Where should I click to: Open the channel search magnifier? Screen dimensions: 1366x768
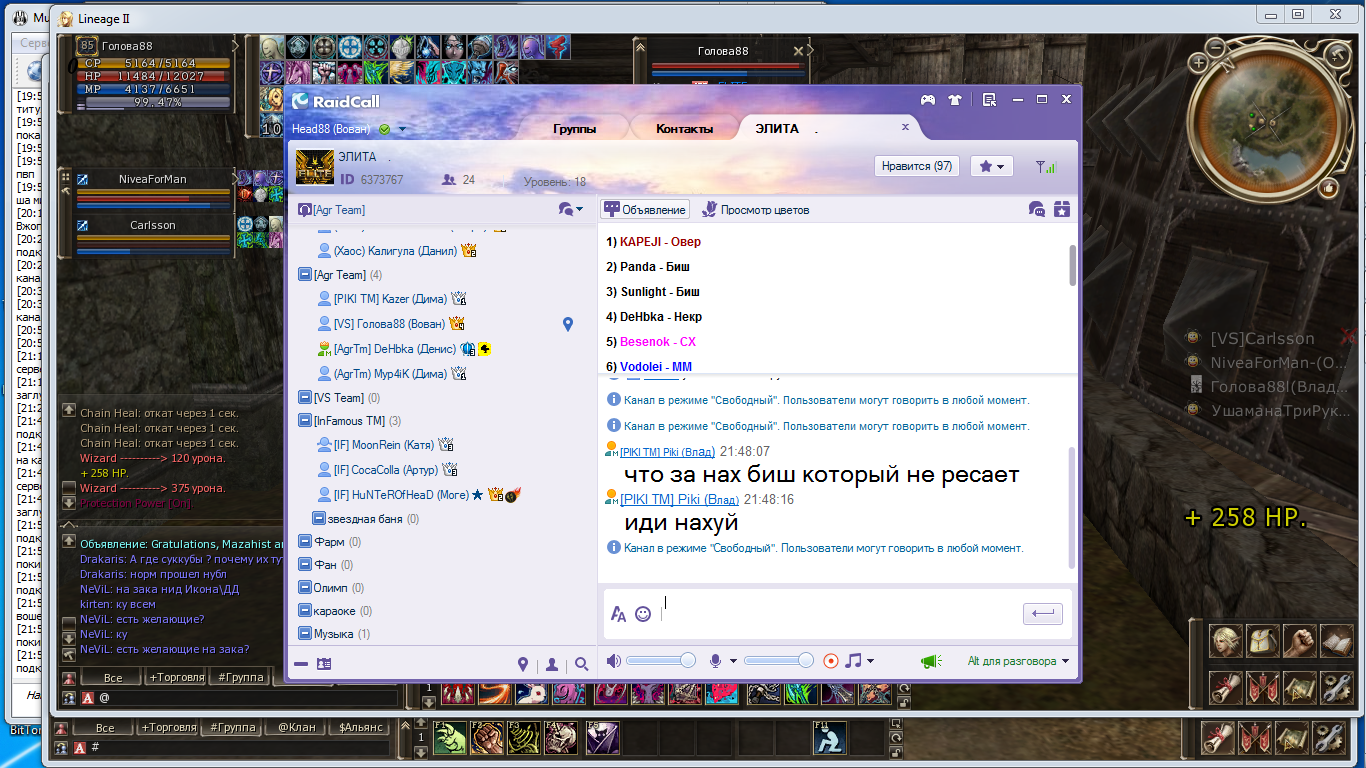581,664
